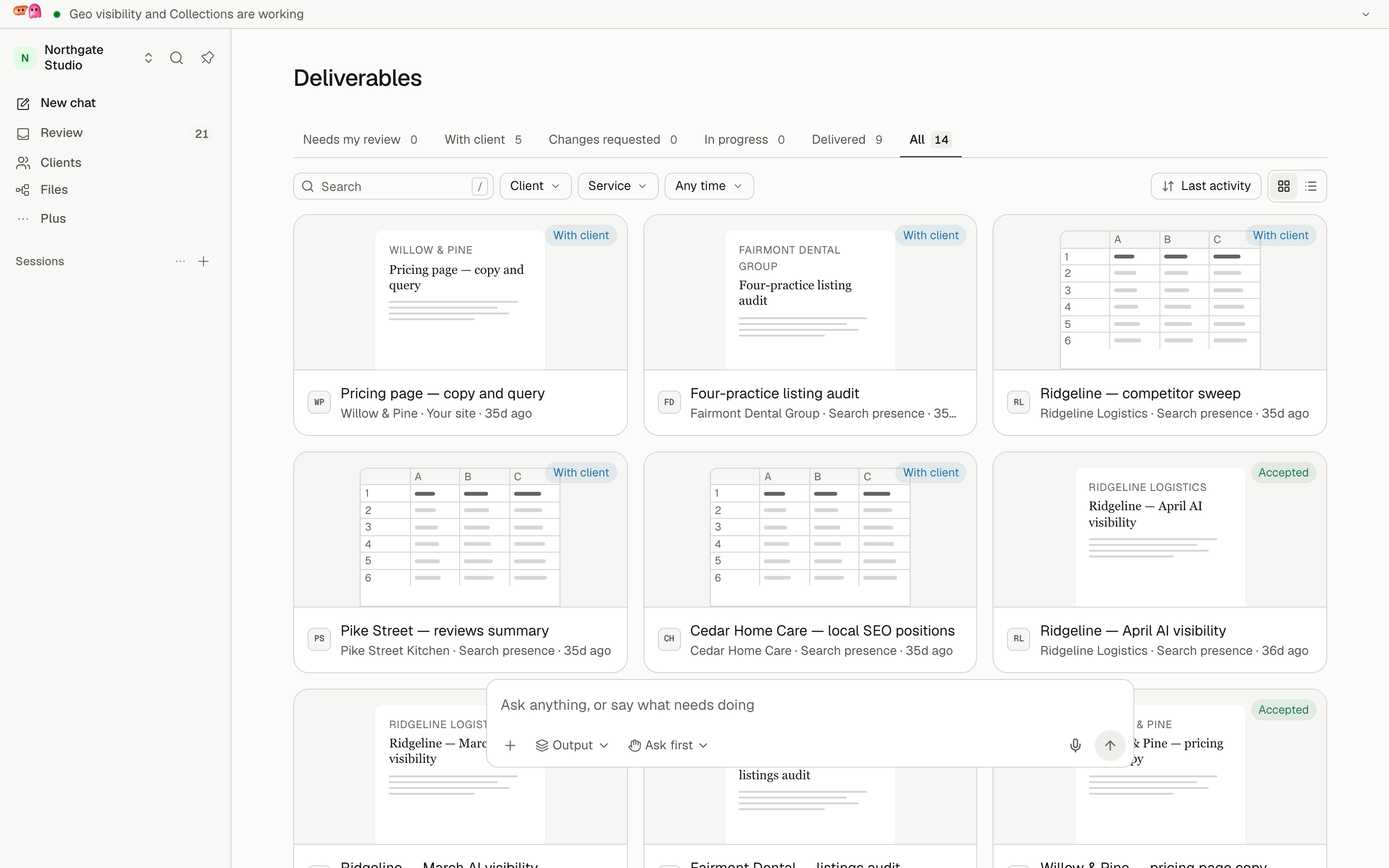Open Pike Street — reviews summary card
The image size is (1389, 868).
pyautogui.click(x=460, y=562)
